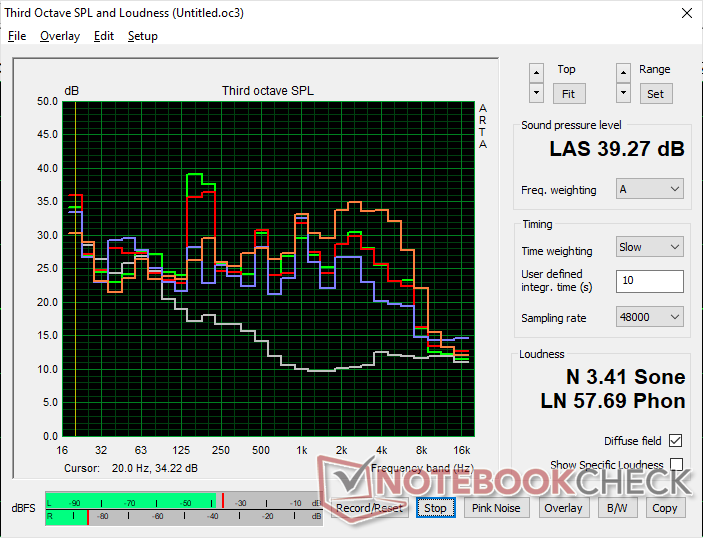Decrease graph Range with down arrow
This screenshot has height=538, width=703.
624,93
